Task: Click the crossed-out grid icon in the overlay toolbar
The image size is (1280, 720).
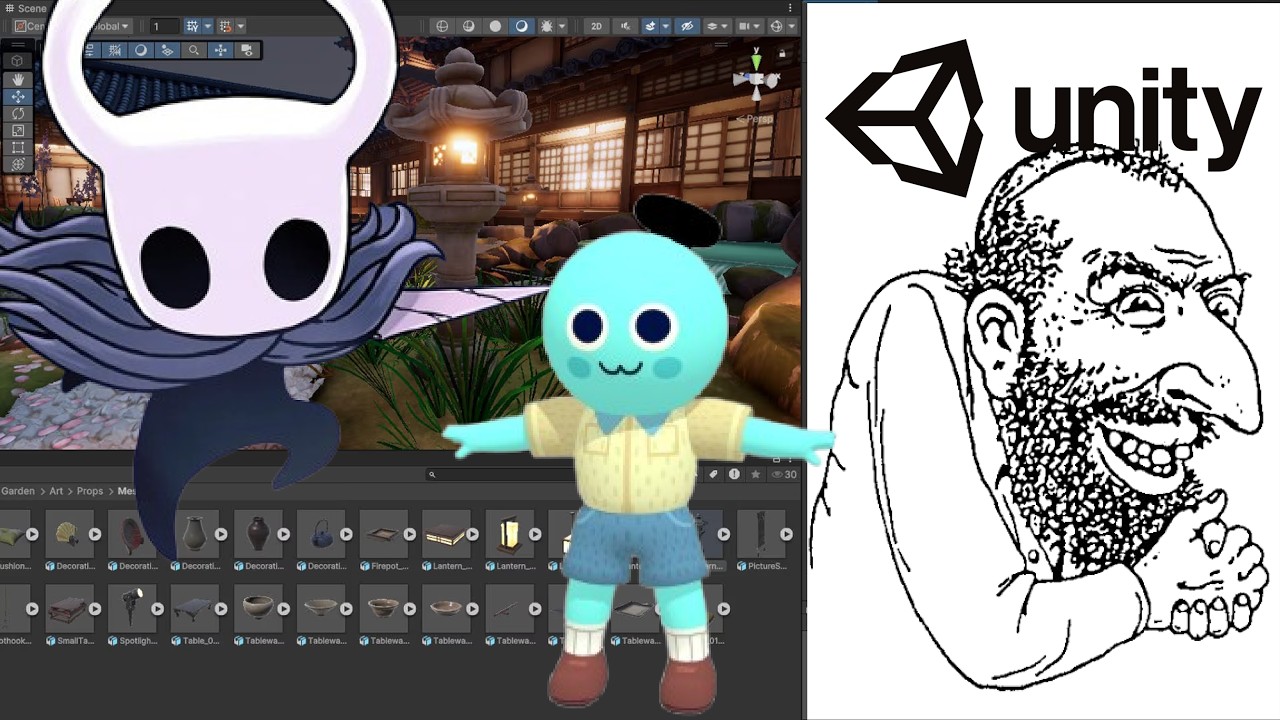Action: pyautogui.click(x=115, y=50)
